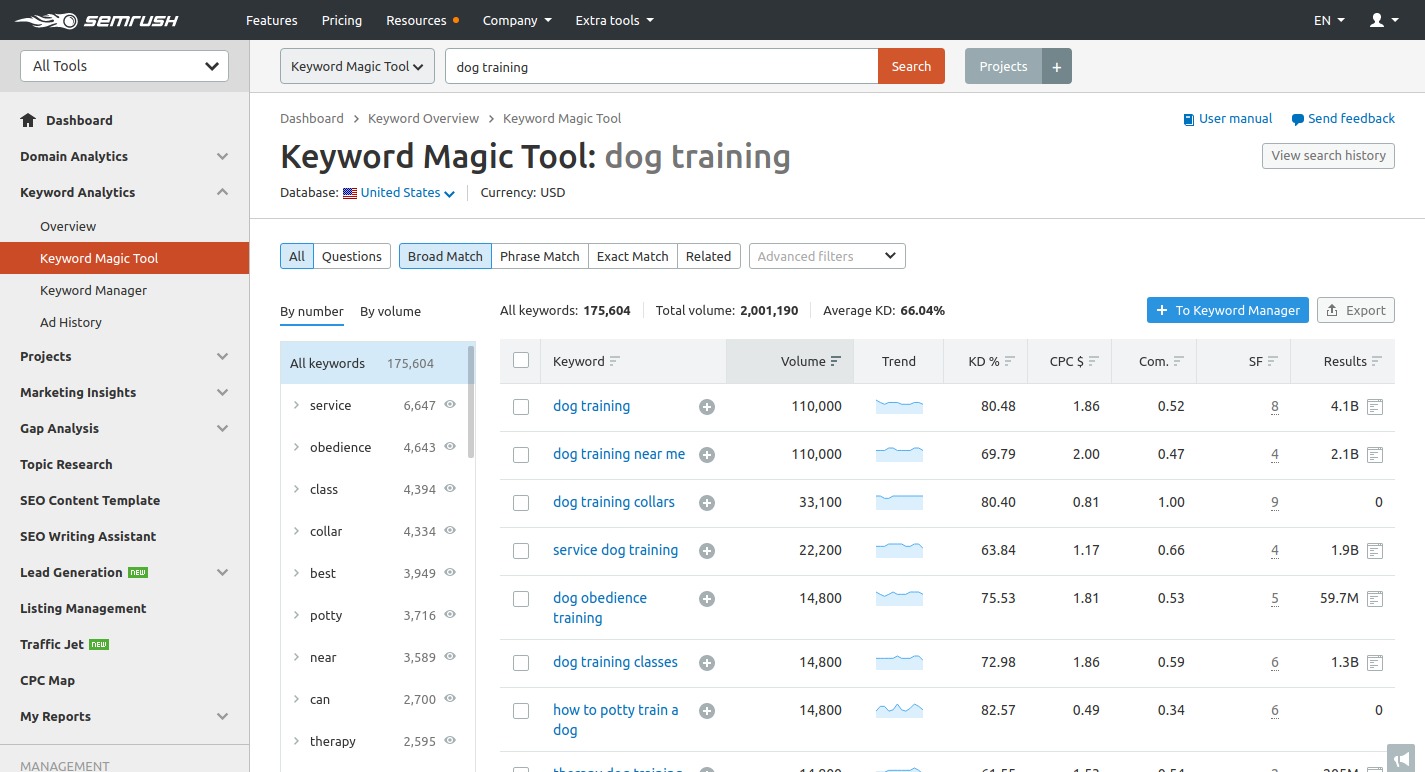This screenshot has width=1425, height=772.
Task: Check the box for 'dog training collars'
Action: click(521, 503)
